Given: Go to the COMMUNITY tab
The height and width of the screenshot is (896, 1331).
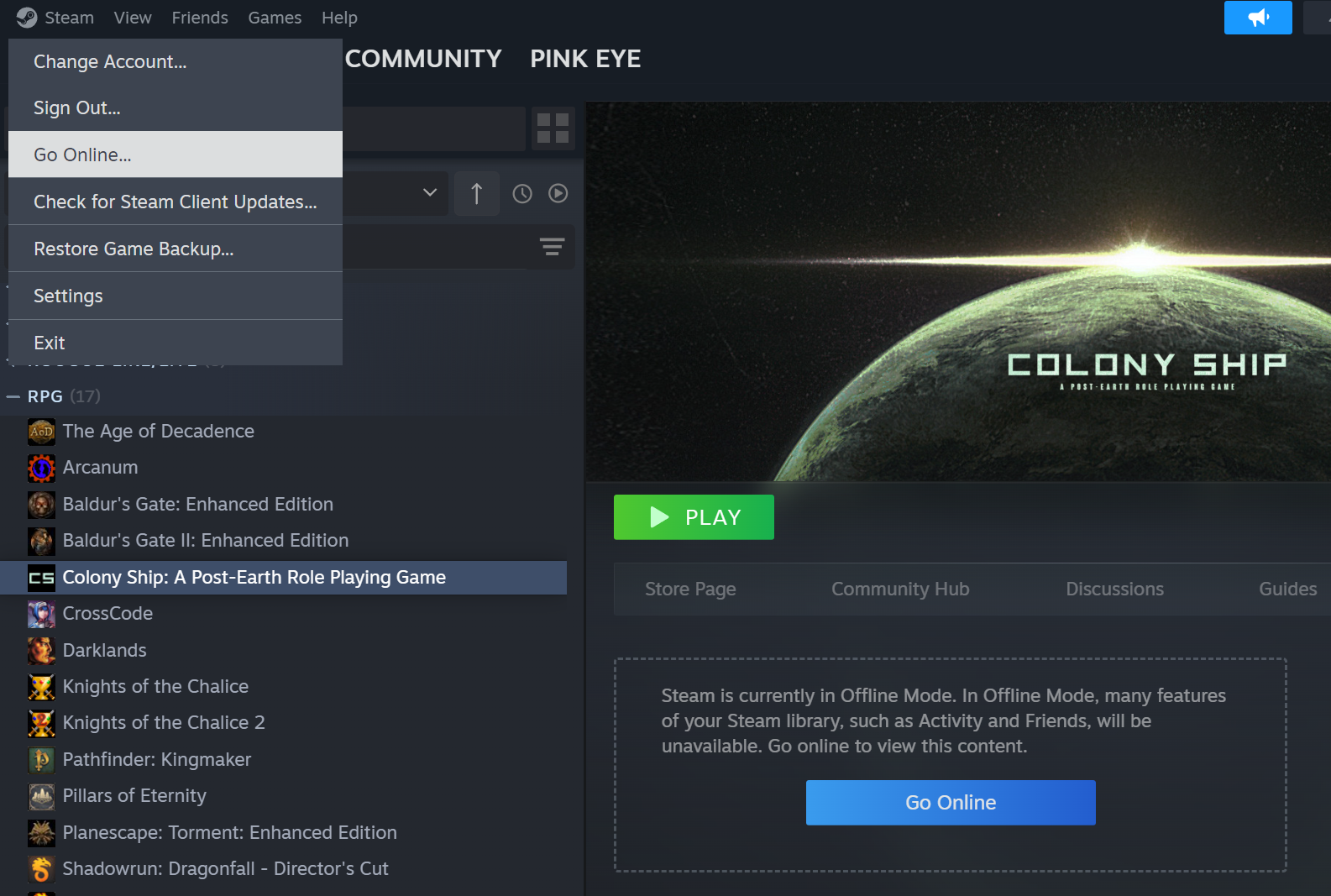Looking at the screenshot, I should 423,59.
